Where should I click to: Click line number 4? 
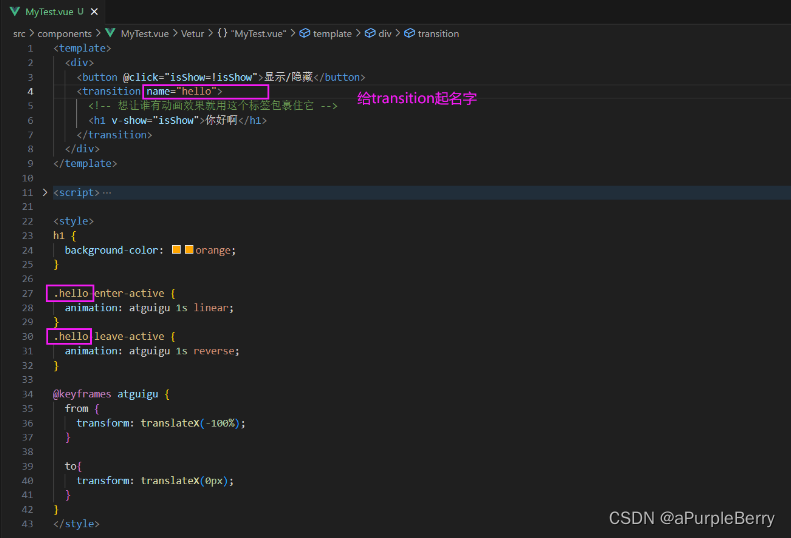click(x=30, y=92)
